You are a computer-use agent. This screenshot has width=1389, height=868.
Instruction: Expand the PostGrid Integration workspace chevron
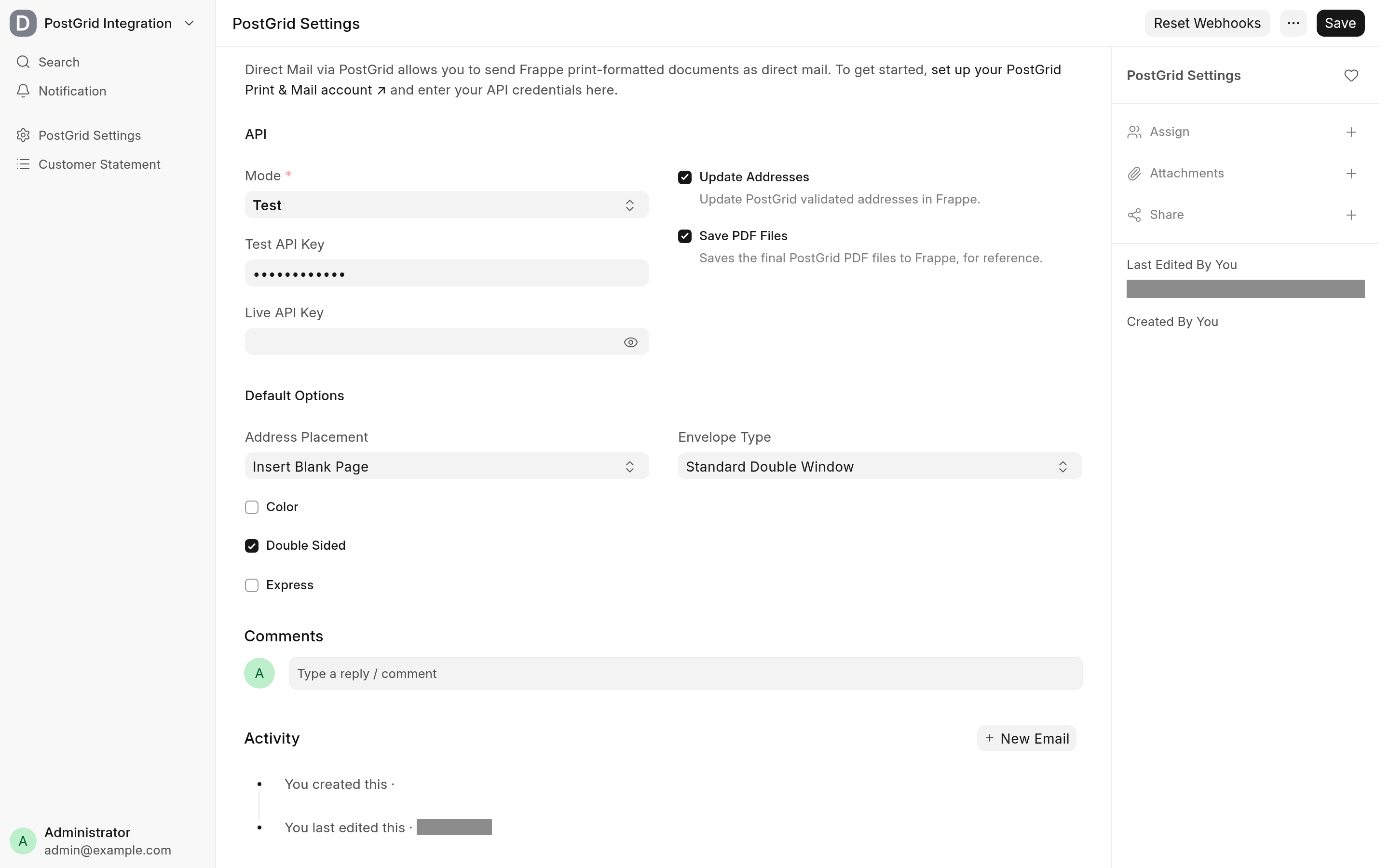(x=189, y=24)
